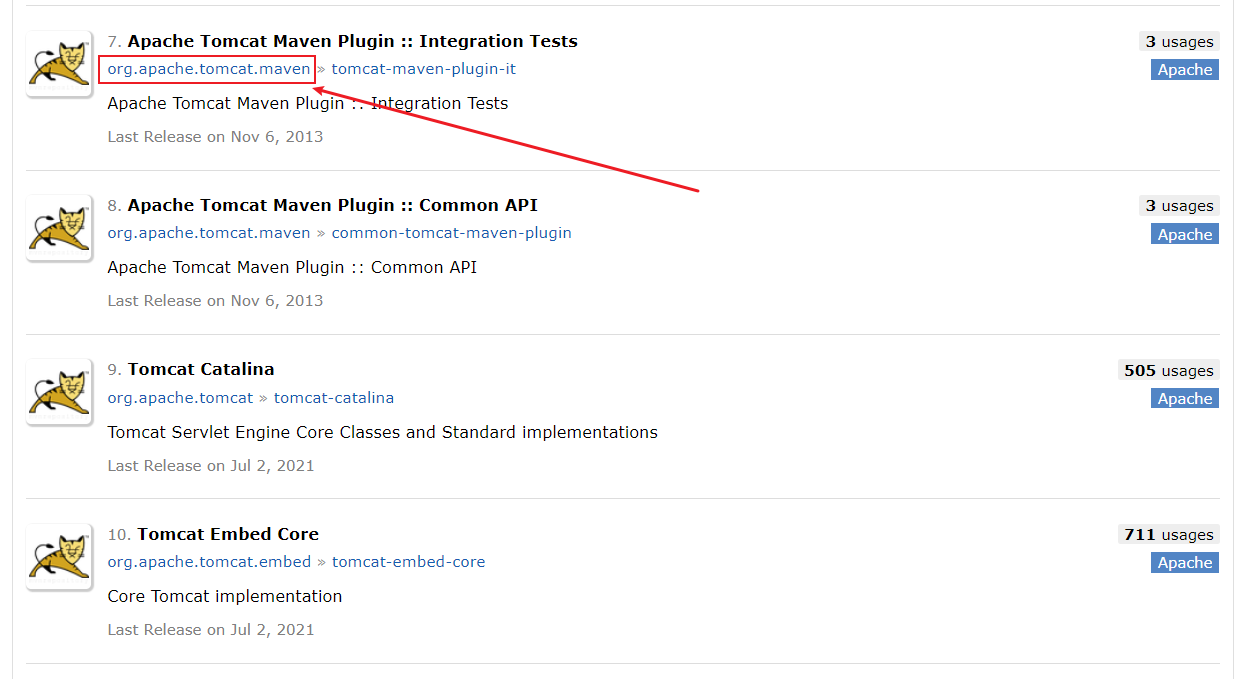Click the org.apache.tomcat group link
This screenshot has width=1246, height=679.
[180, 398]
